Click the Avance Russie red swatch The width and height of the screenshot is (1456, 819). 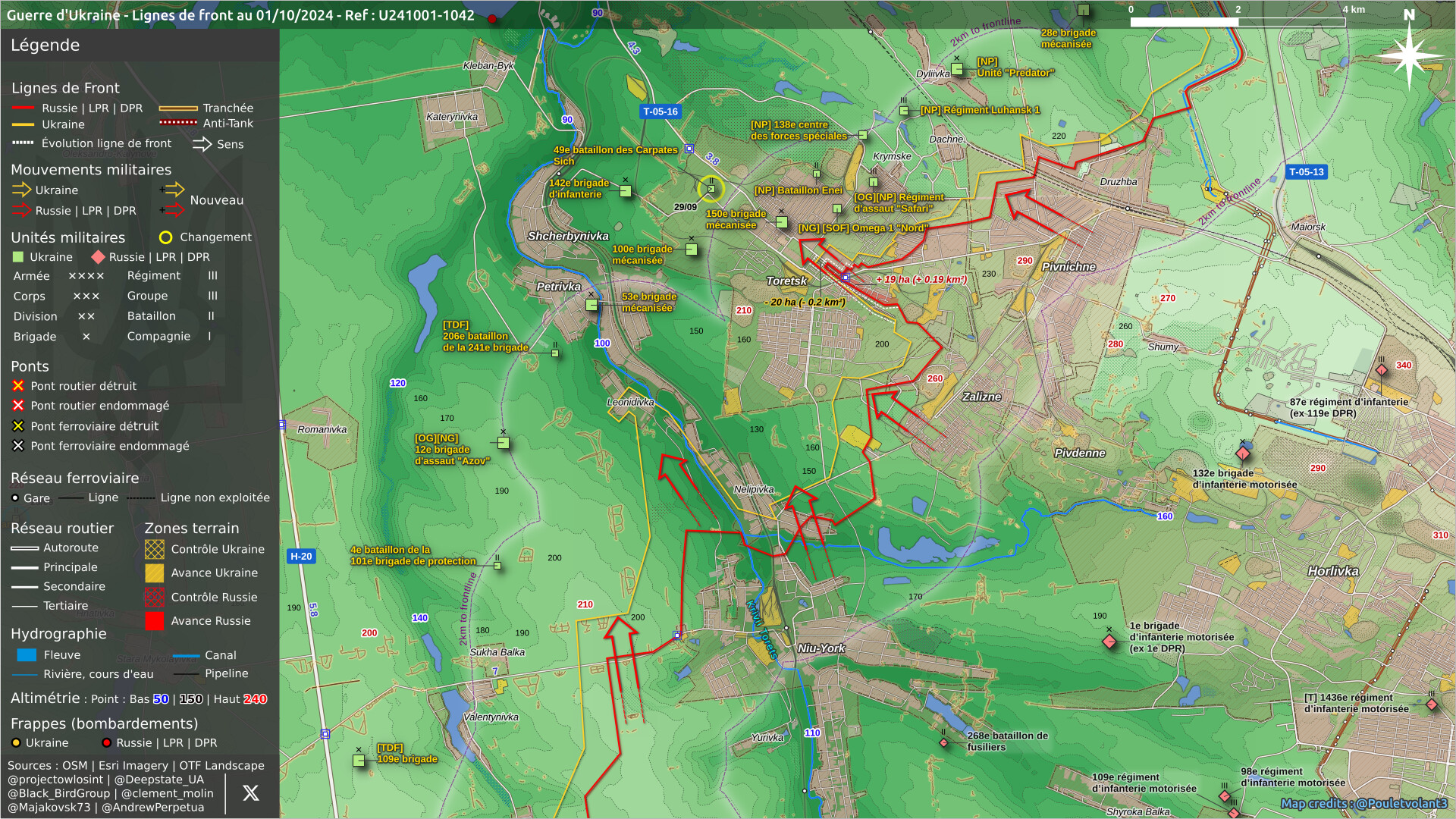pos(154,621)
